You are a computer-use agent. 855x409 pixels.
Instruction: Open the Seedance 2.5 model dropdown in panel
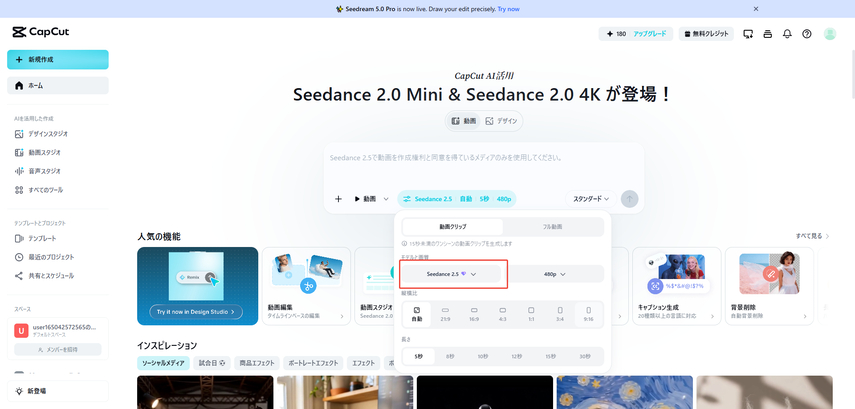coord(451,274)
